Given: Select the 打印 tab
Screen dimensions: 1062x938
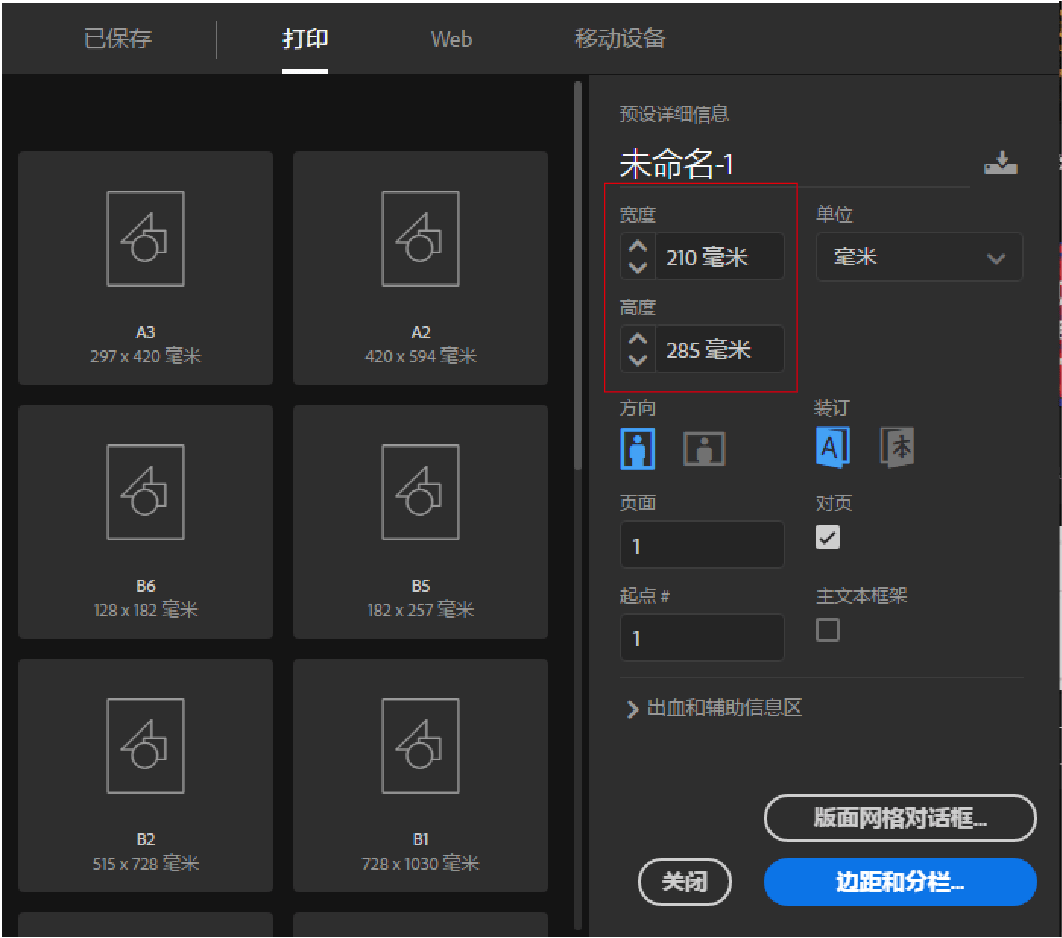Looking at the screenshot, I should tap(305, 39).
